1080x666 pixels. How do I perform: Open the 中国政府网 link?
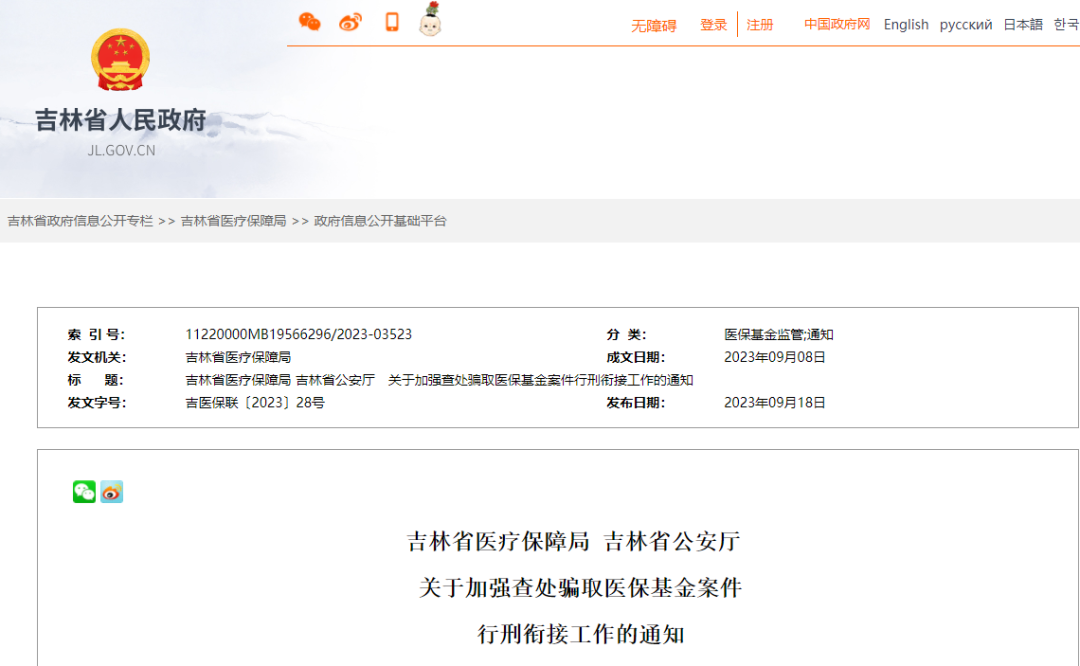tap(837, 24)
